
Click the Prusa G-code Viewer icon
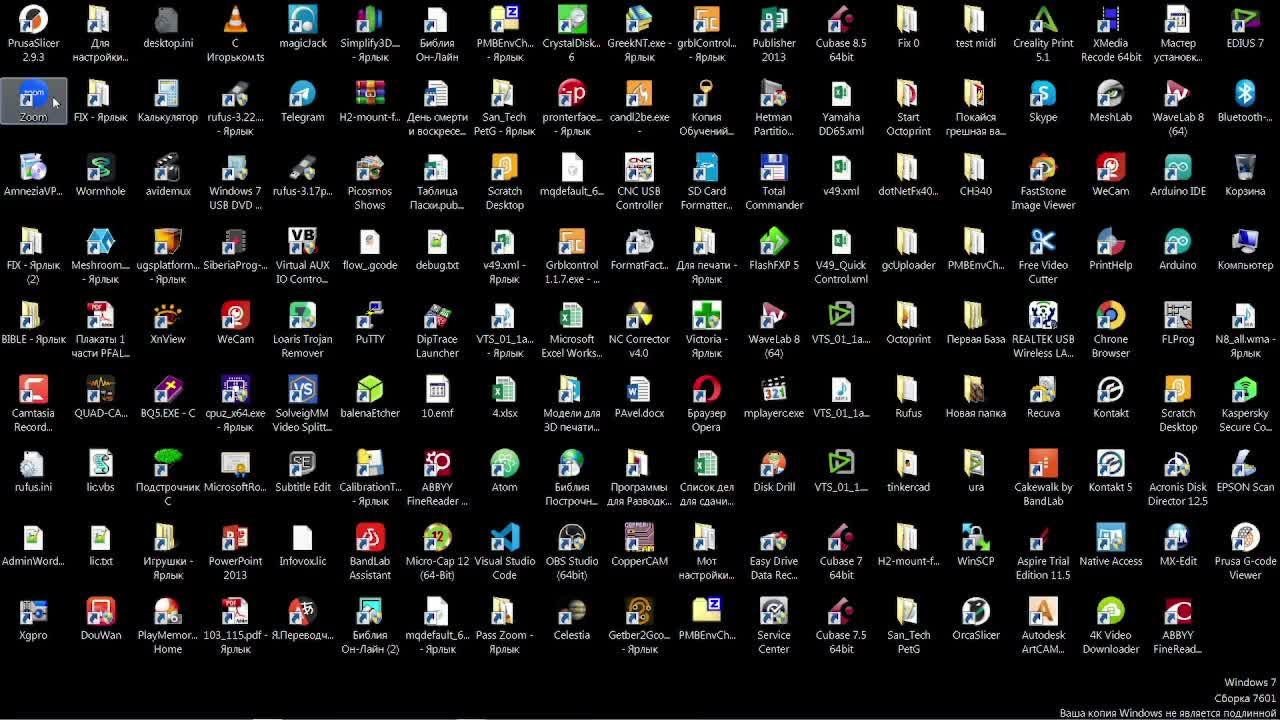coord(1245,537)
